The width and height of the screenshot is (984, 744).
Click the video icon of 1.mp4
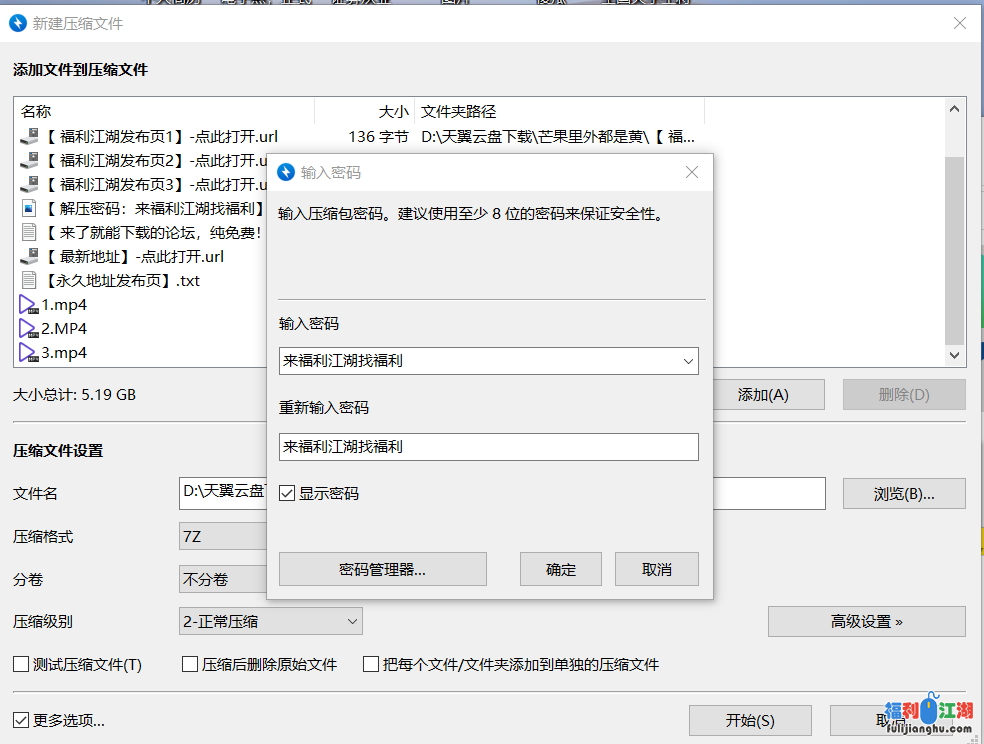pos(28,305)
